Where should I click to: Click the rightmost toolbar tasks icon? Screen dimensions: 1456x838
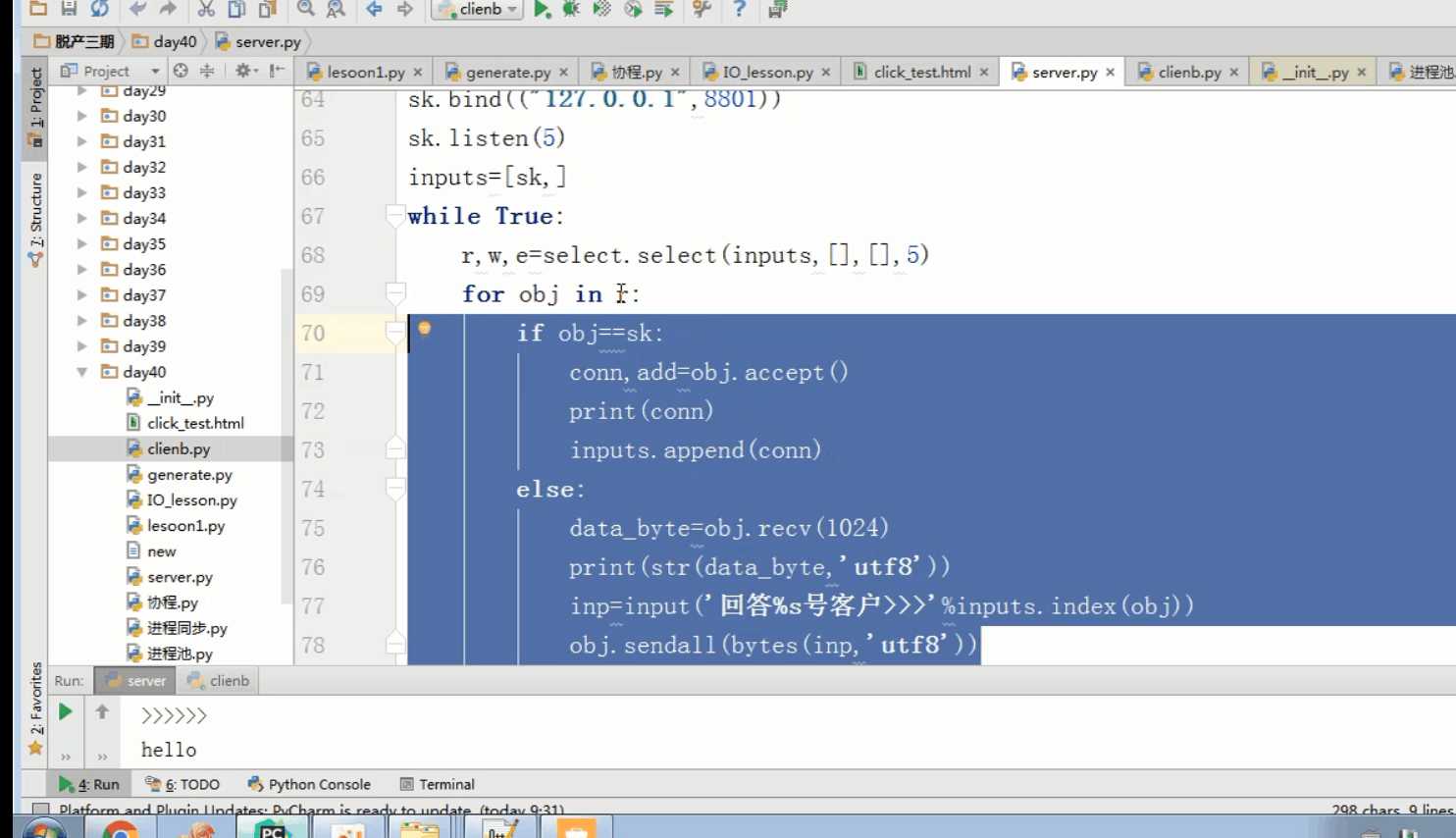click(777, 9)
